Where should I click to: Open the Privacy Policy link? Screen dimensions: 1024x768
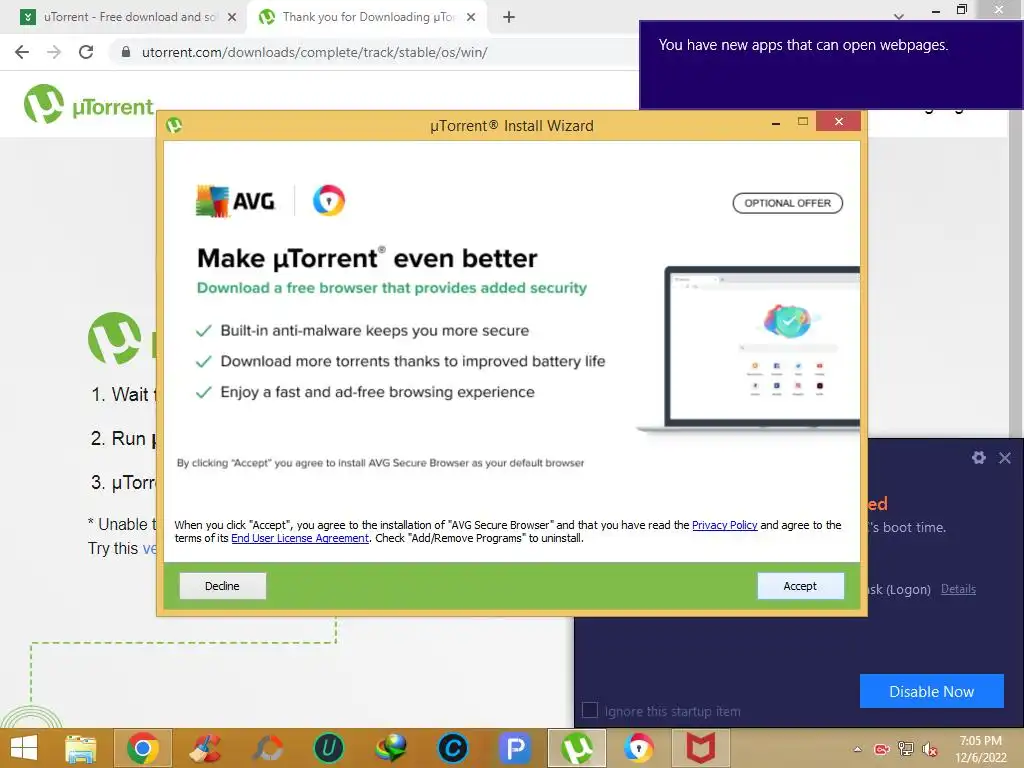724,525
